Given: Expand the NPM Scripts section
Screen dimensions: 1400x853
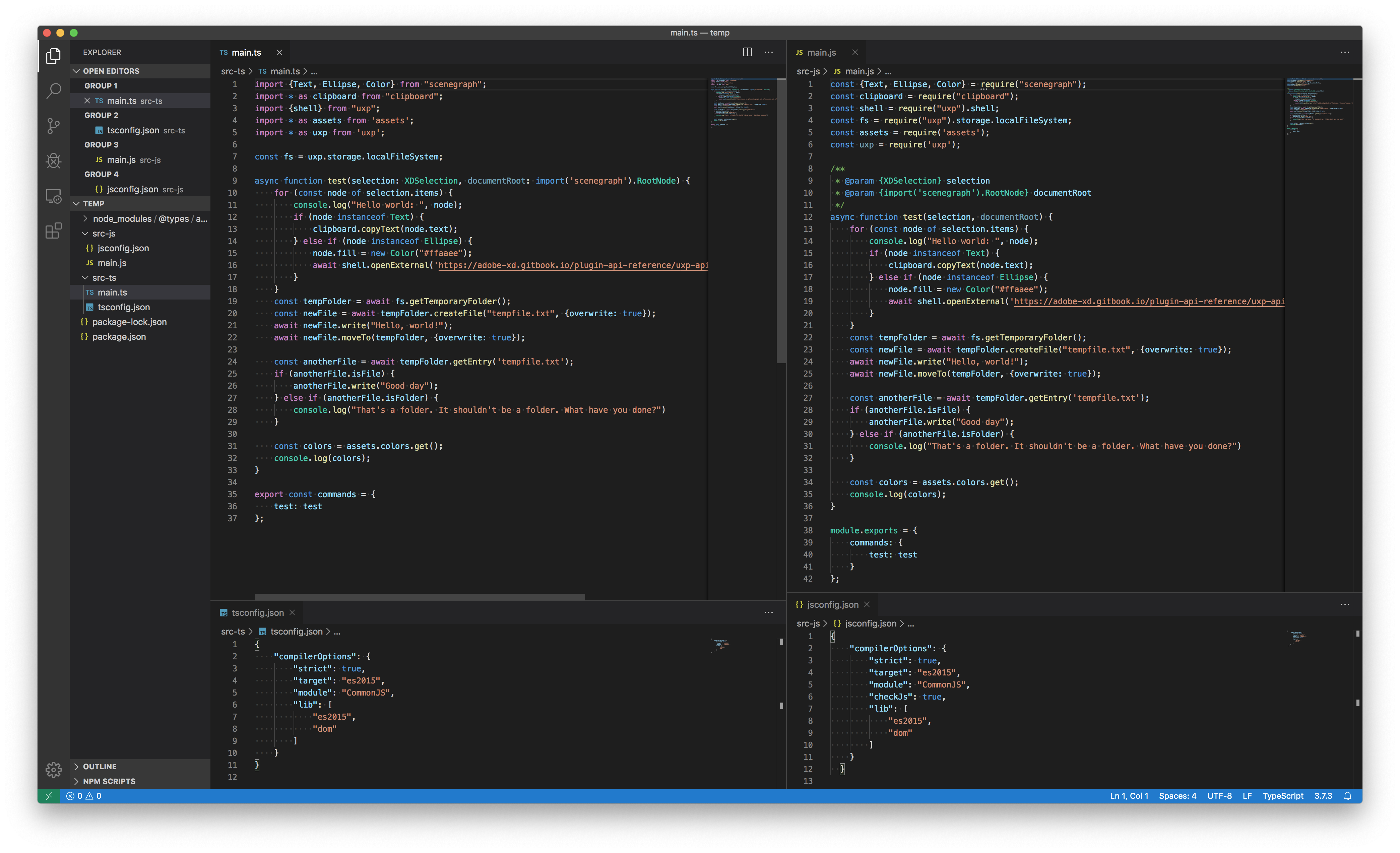Looking at the screenshot, I should (140, 781).
